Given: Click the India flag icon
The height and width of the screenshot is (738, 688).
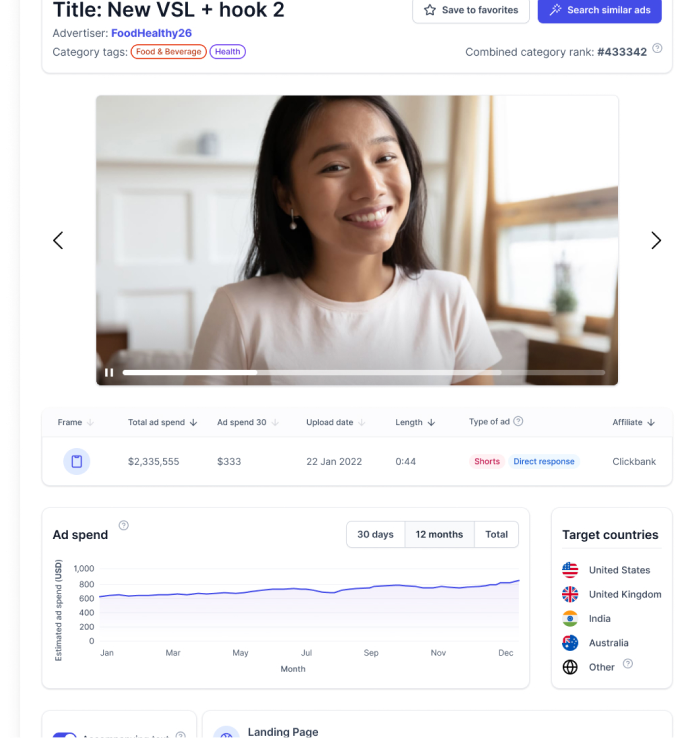Looking at the screenshot, I should click(570, 618).
